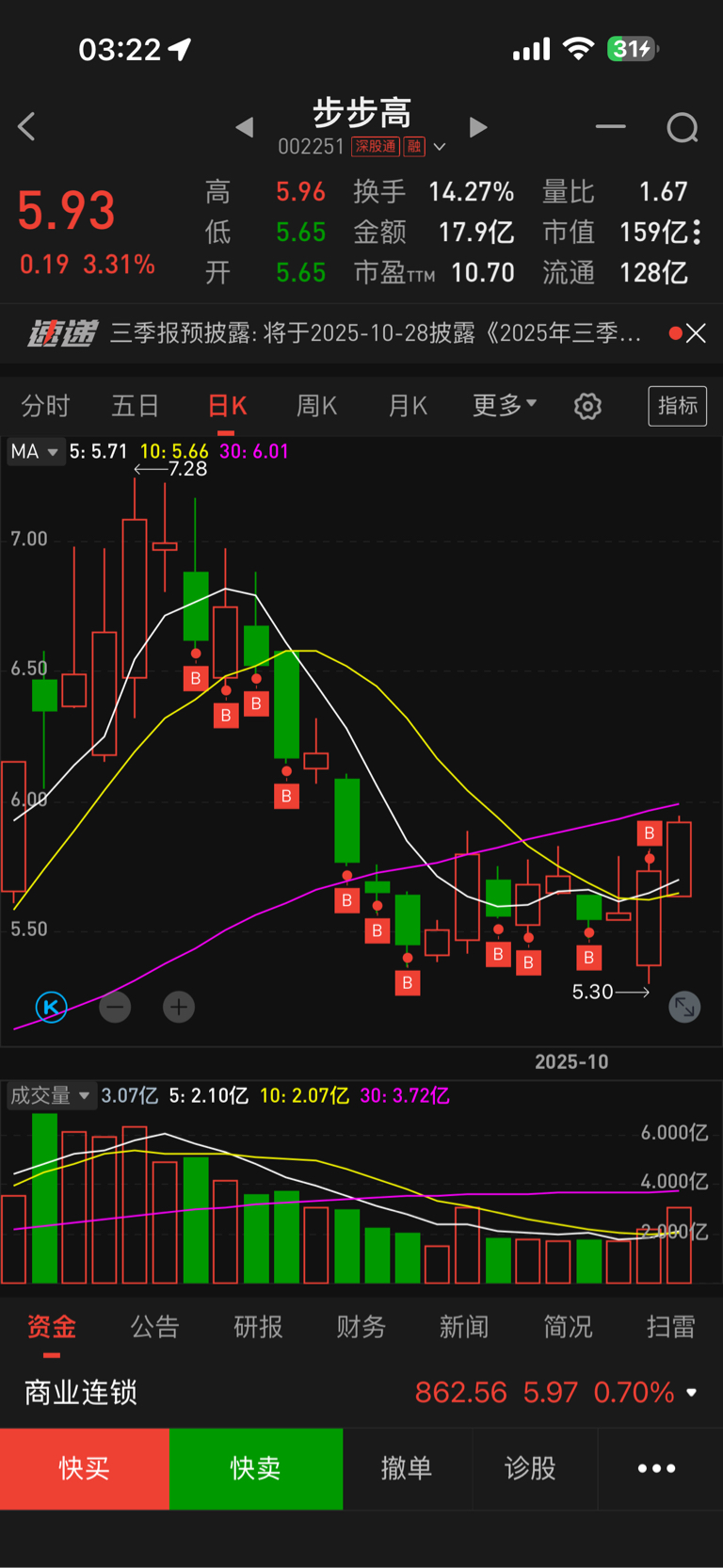
Task: Tap the 流通 128亿 value
Action: click(x=653, y=273)
